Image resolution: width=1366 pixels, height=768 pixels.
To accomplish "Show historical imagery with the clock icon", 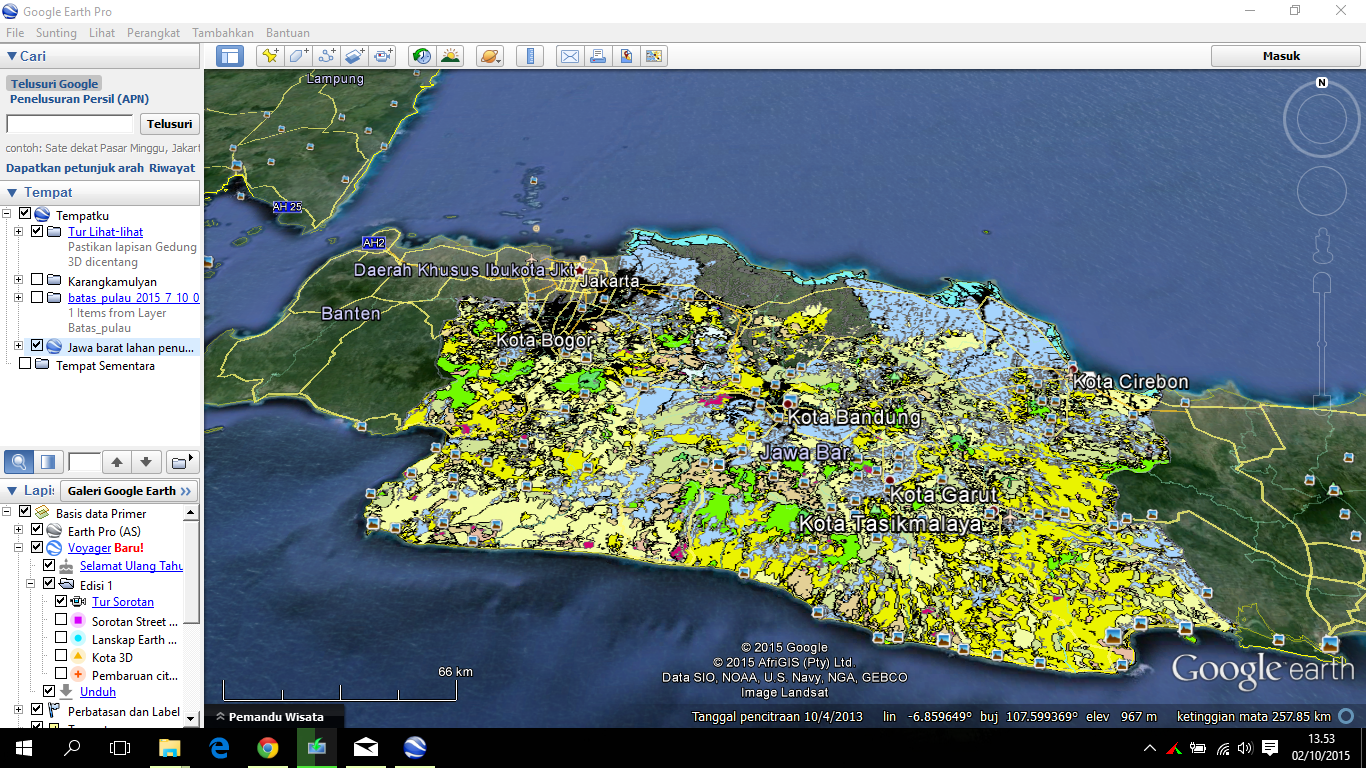I will coord(421,56).
